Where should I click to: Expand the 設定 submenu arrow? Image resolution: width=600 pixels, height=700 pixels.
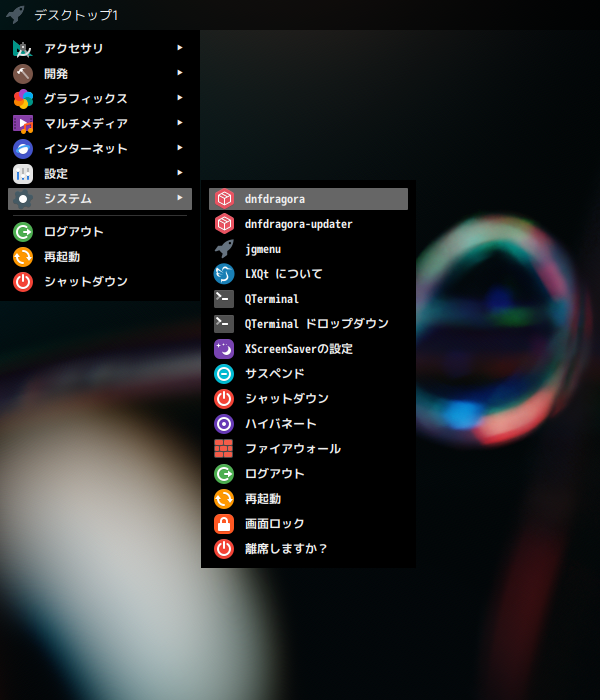point(179,172)
